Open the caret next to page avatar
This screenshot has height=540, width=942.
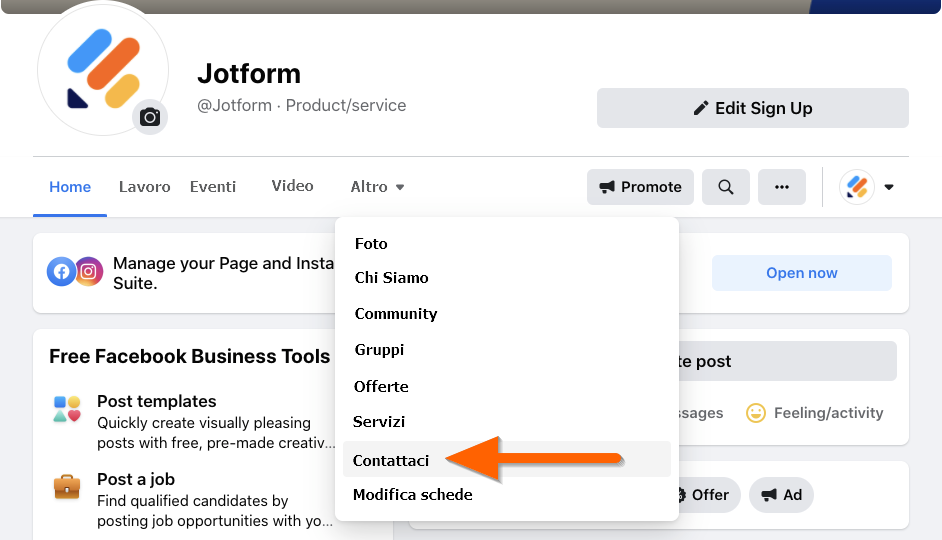[x=889, y=187]
